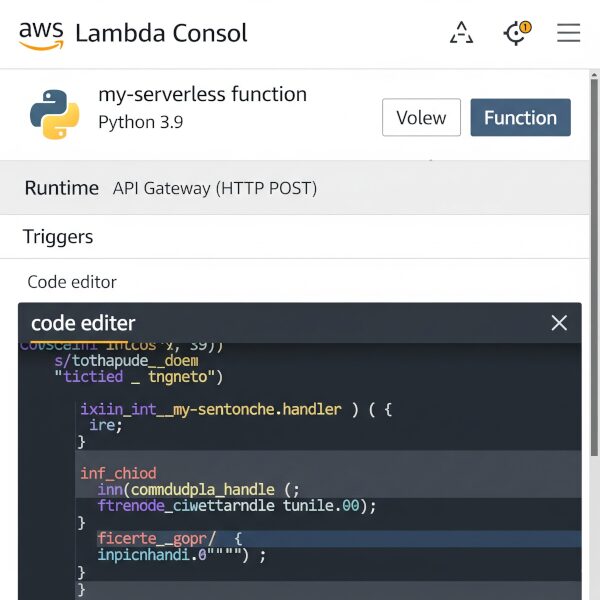Open the hamburger menu
The width and height of the screenshot is (600, 600).
pos(569,33)
